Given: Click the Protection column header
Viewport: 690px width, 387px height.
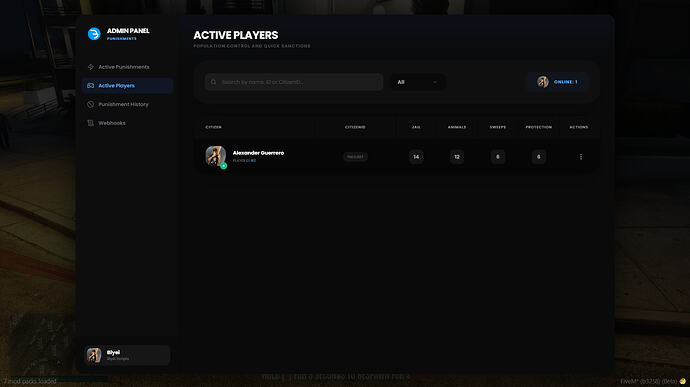Looking at the screenshot, I should pyautogui.click(x=539, y=127).
